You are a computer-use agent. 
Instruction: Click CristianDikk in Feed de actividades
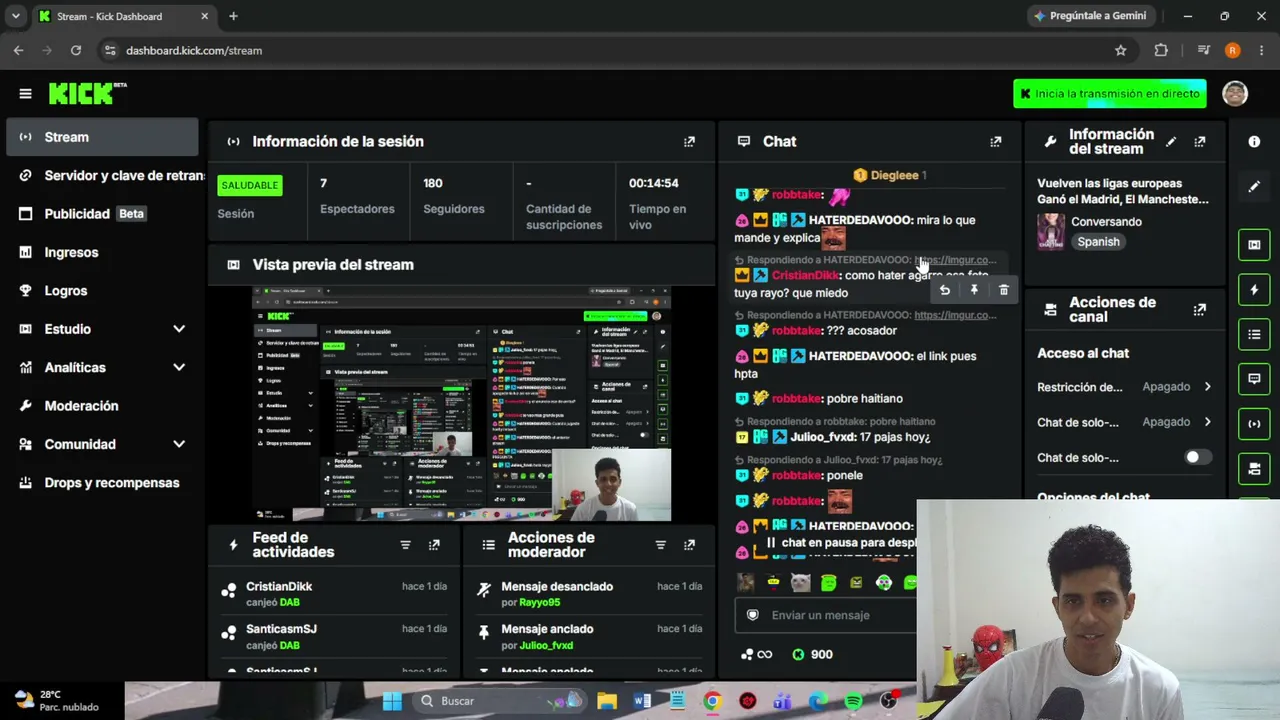279,587
